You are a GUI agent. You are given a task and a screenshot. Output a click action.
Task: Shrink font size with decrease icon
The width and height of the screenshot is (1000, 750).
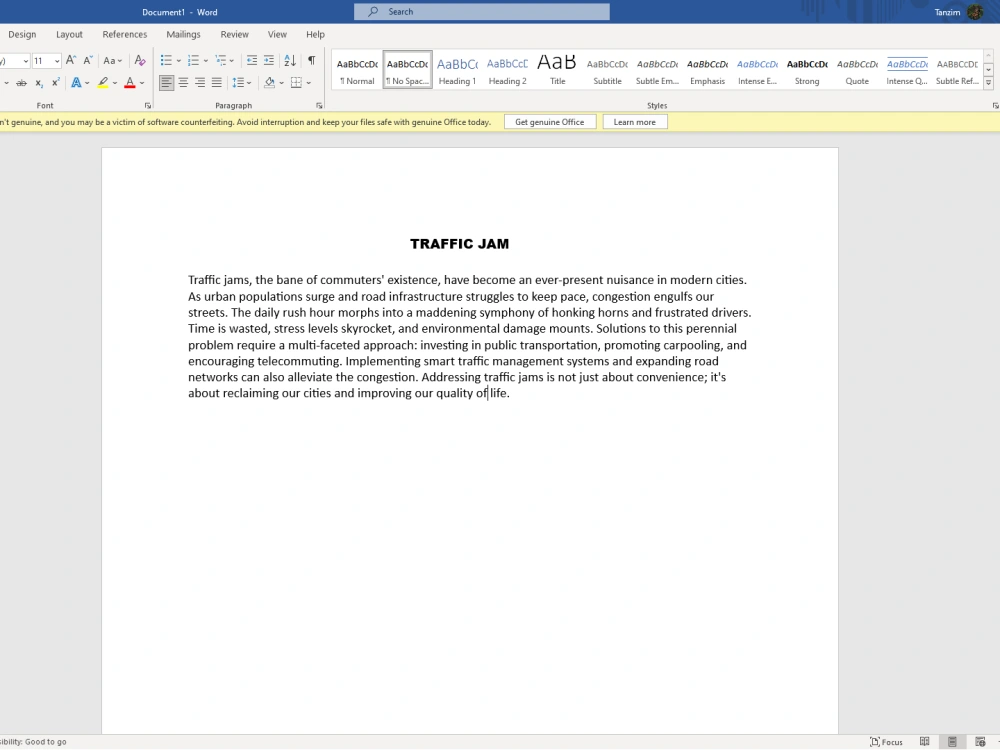pos(87,61)
